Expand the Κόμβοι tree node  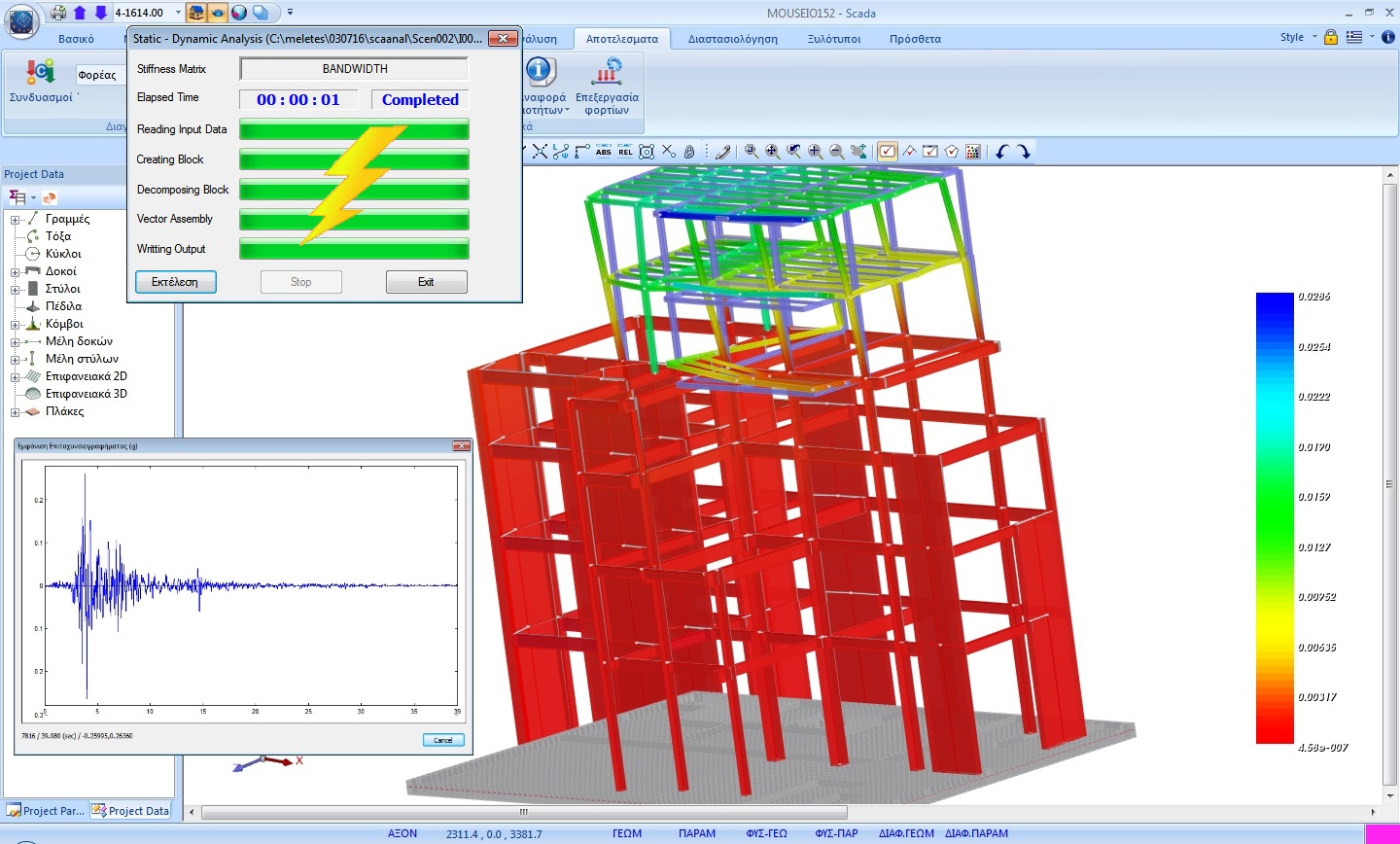coord(15,325)
